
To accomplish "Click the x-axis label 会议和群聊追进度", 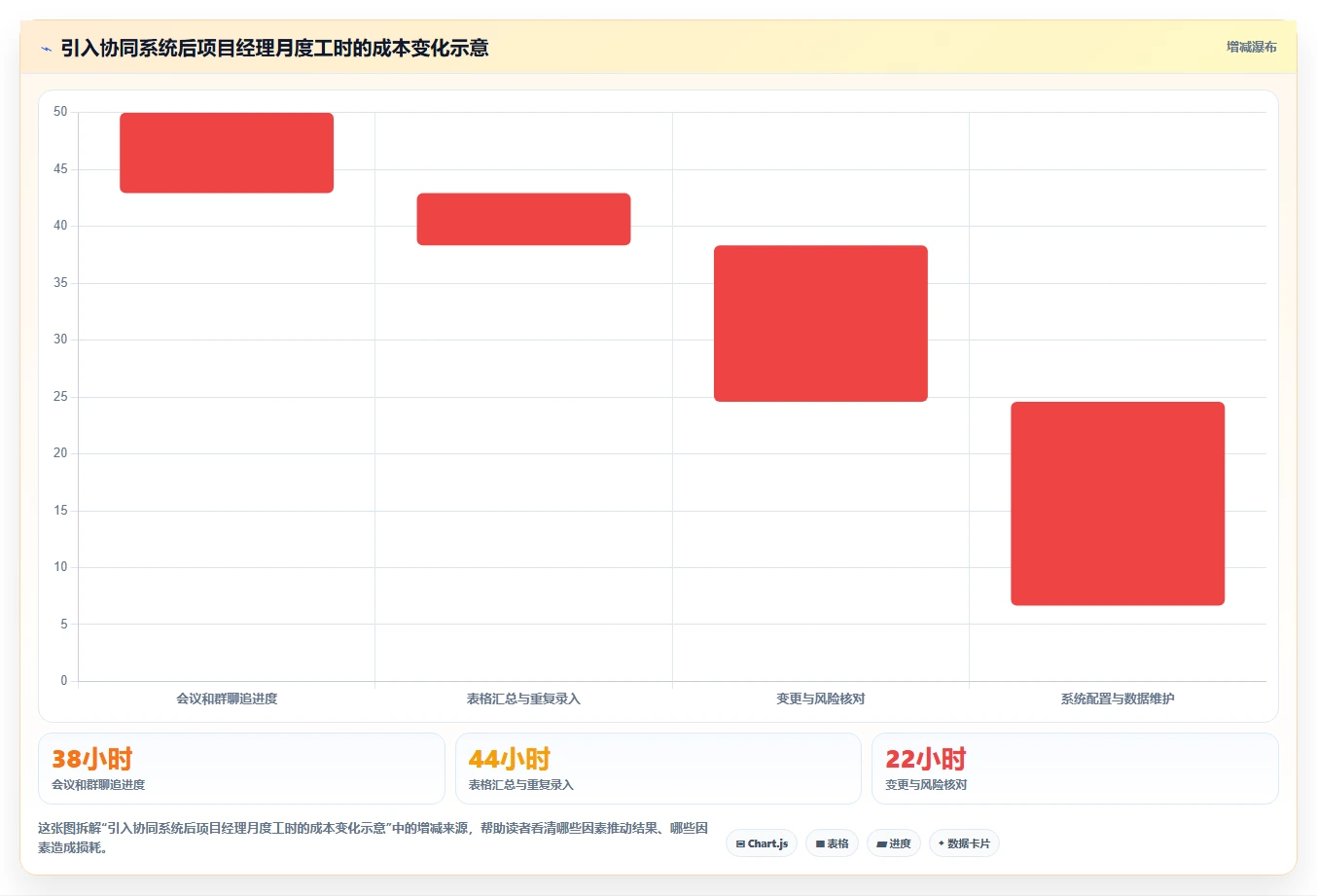I will 227,699.
